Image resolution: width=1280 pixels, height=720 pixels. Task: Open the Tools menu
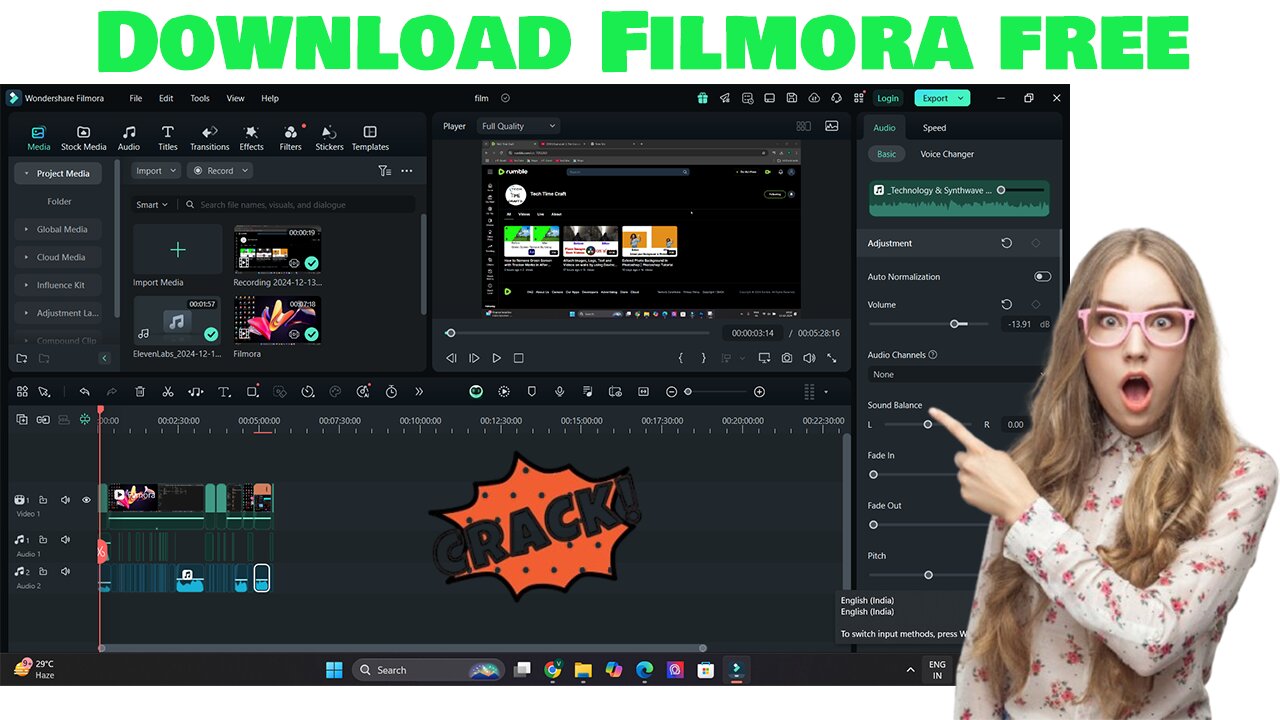coord(200,98)
